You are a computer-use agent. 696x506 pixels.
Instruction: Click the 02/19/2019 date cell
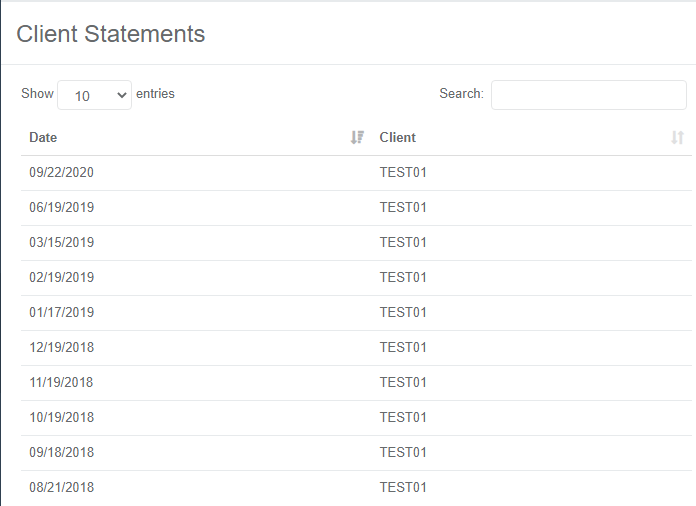click(x=61, y=278)
